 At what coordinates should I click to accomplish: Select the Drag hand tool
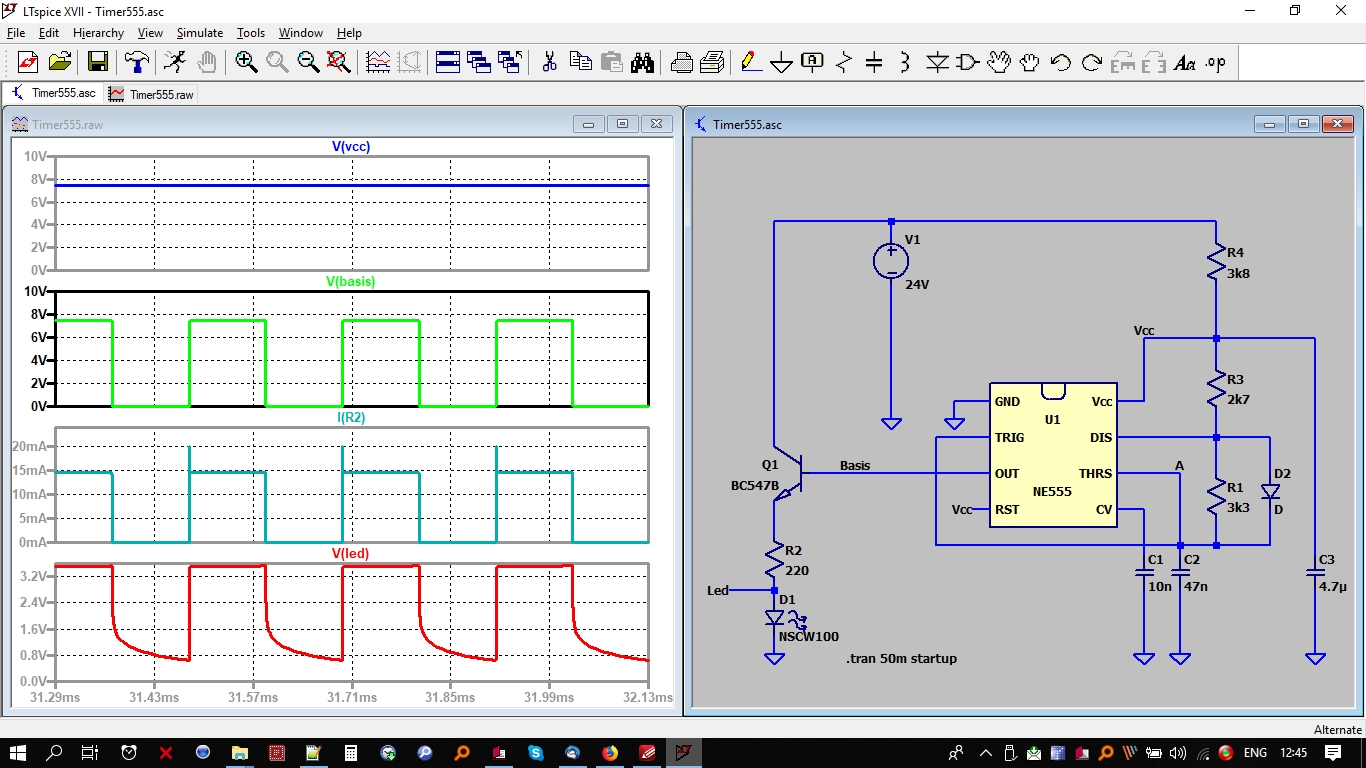pos(1030,62)
